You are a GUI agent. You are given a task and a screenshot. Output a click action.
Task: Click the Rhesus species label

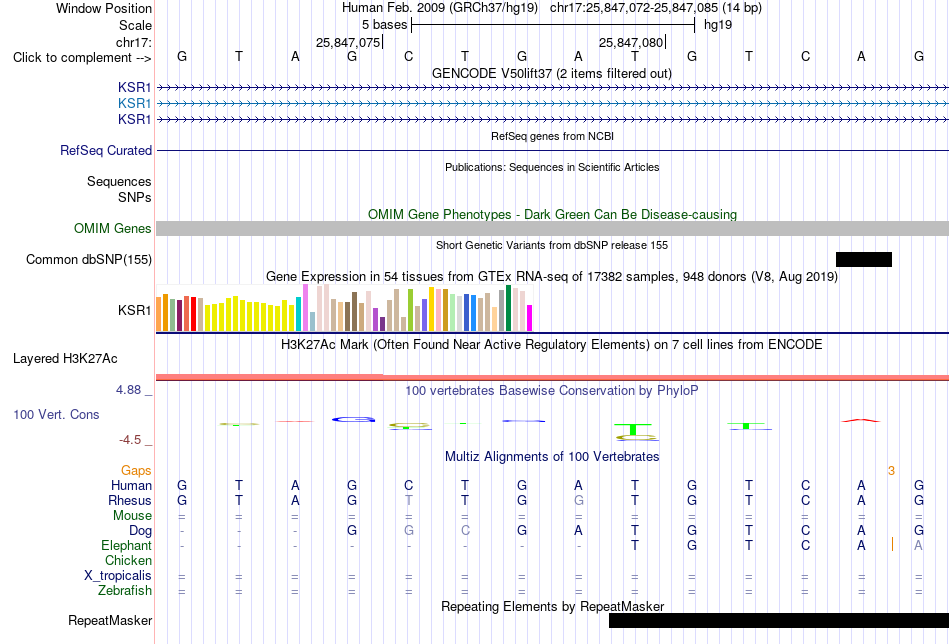point(130,500)
